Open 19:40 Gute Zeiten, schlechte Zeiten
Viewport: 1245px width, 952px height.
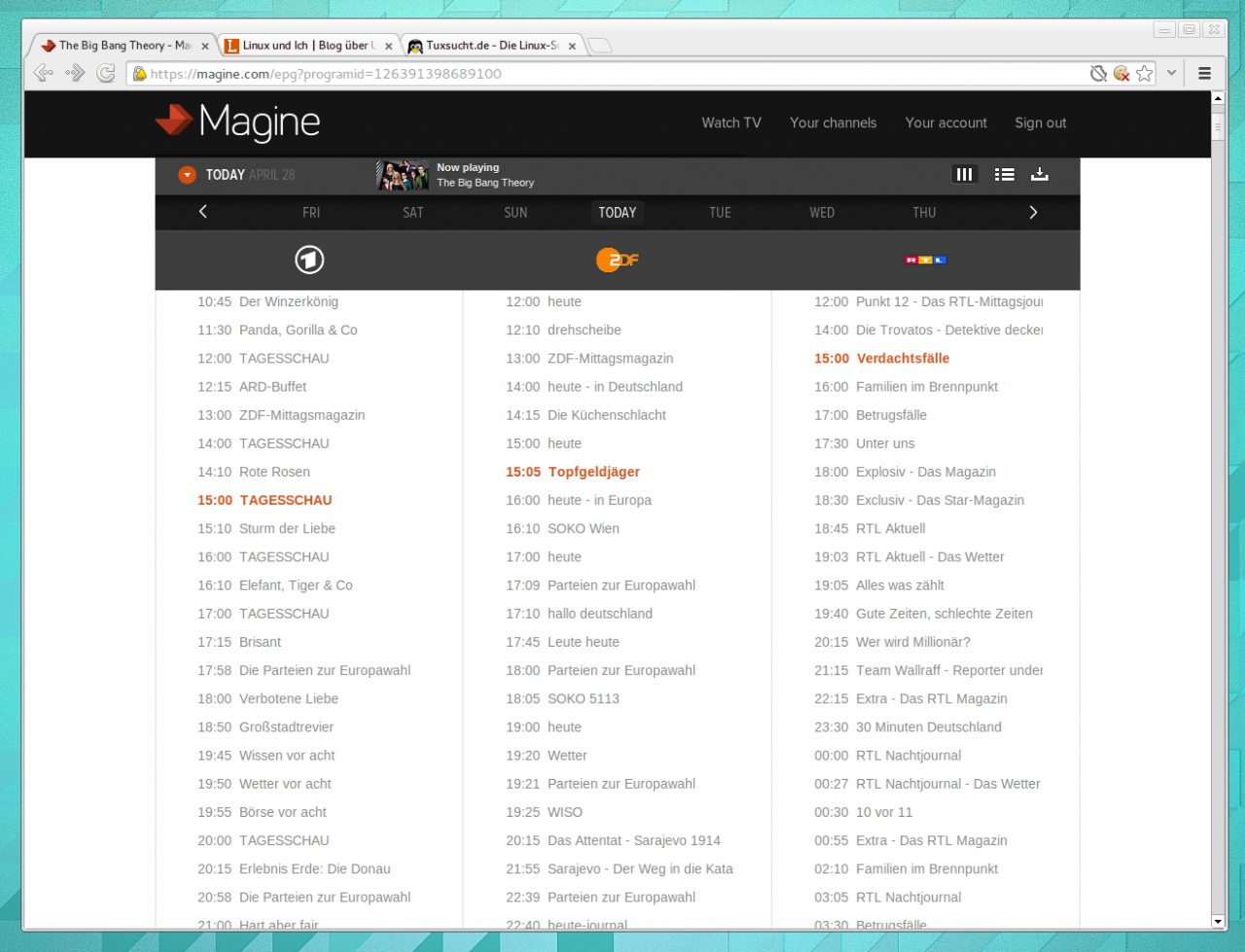pos(924,614)
